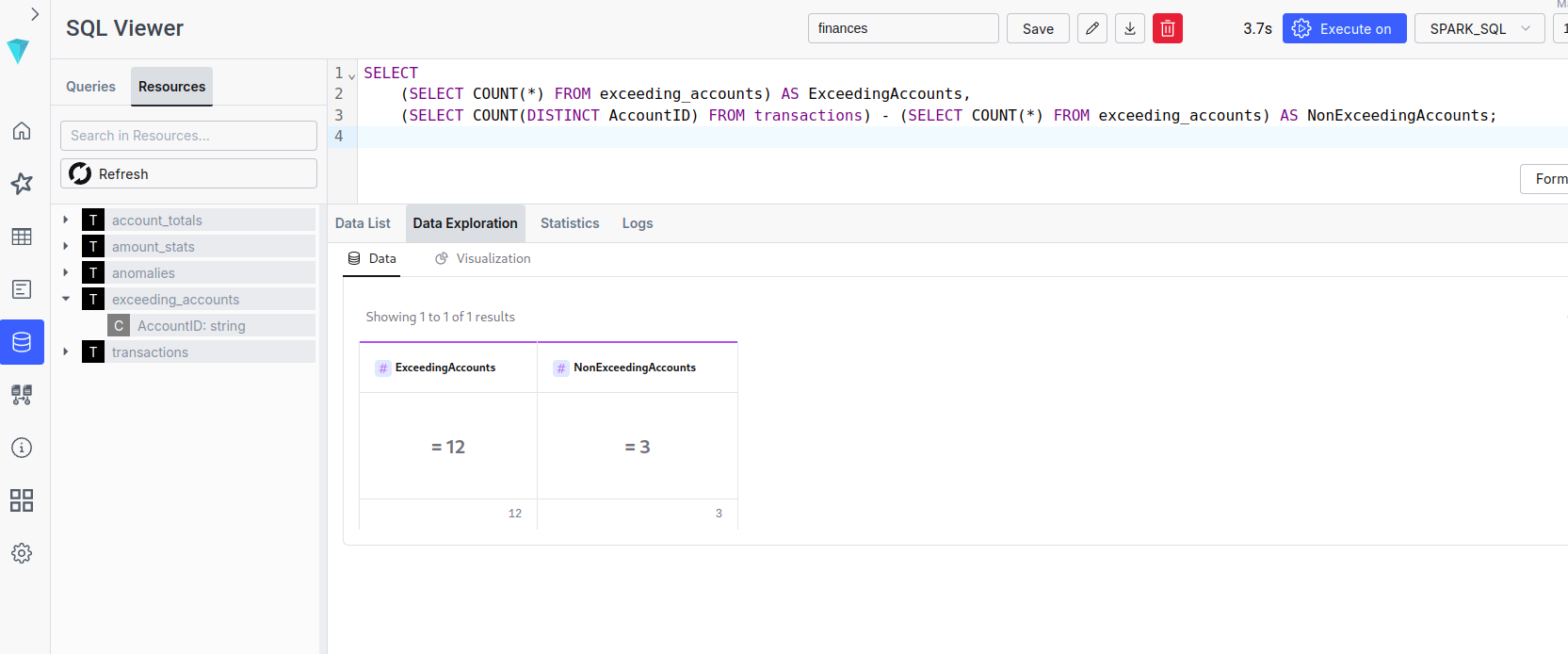
Task: Open the settings gear icon in sidebar
Action: point(22,553)
